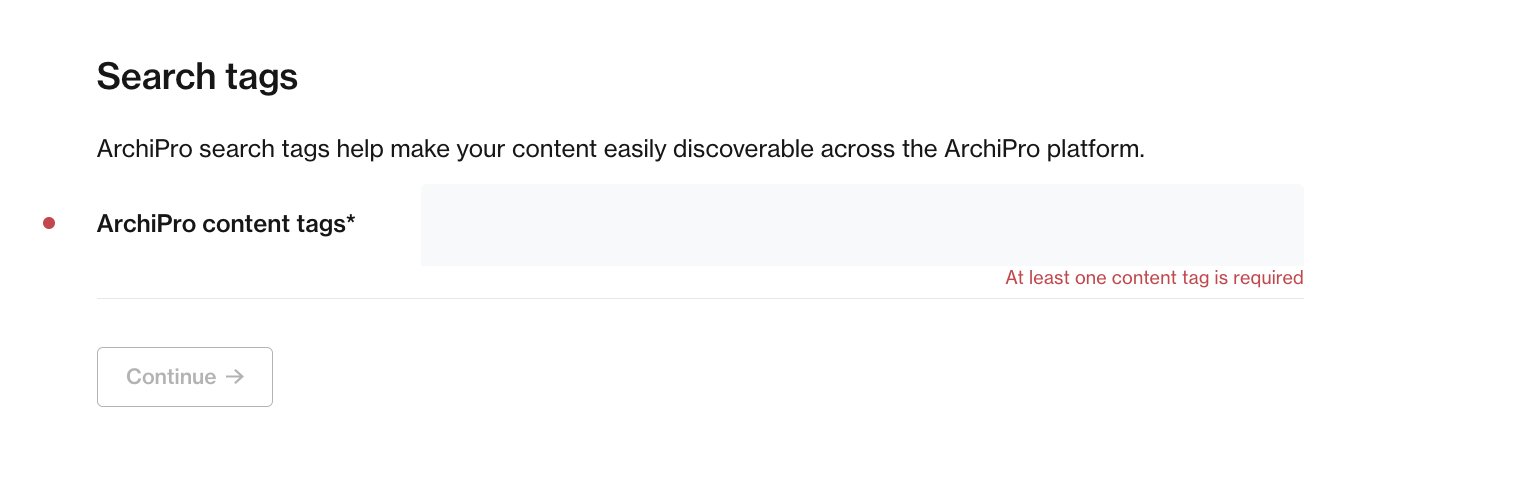
Task: Click 'ArchiPro search tags' phrase starting the description
Action: [214, 150]
